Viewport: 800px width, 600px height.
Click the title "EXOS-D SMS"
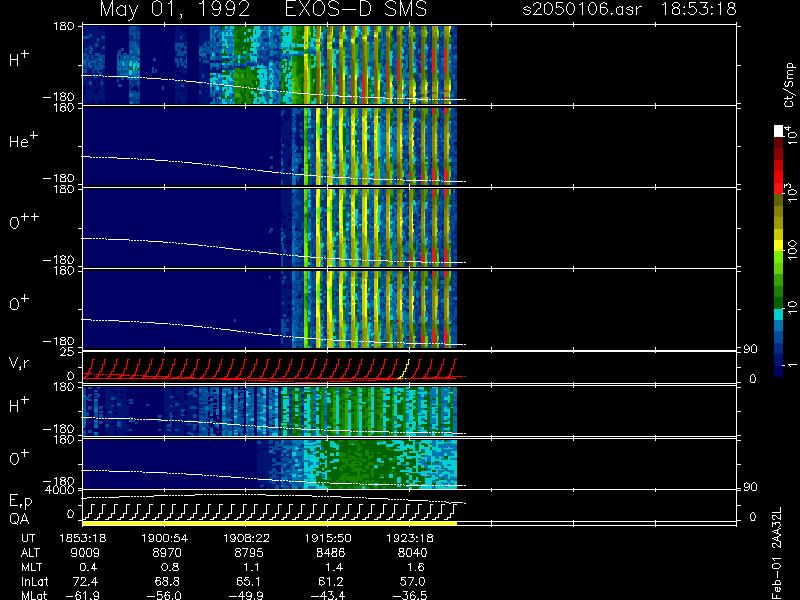[x=356, y=9]
